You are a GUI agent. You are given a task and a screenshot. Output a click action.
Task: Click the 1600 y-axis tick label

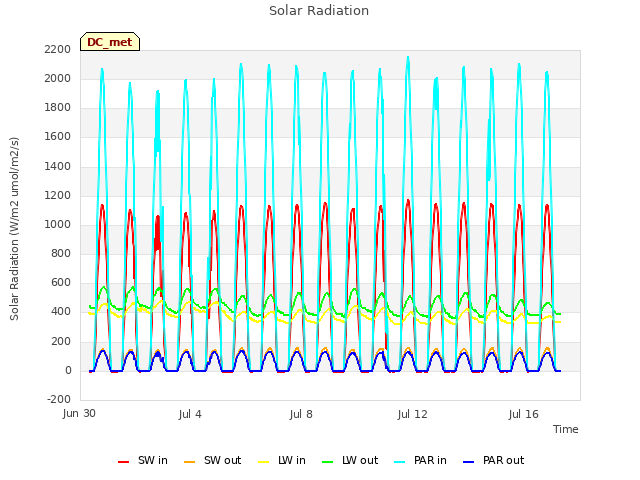coord(58,137)
